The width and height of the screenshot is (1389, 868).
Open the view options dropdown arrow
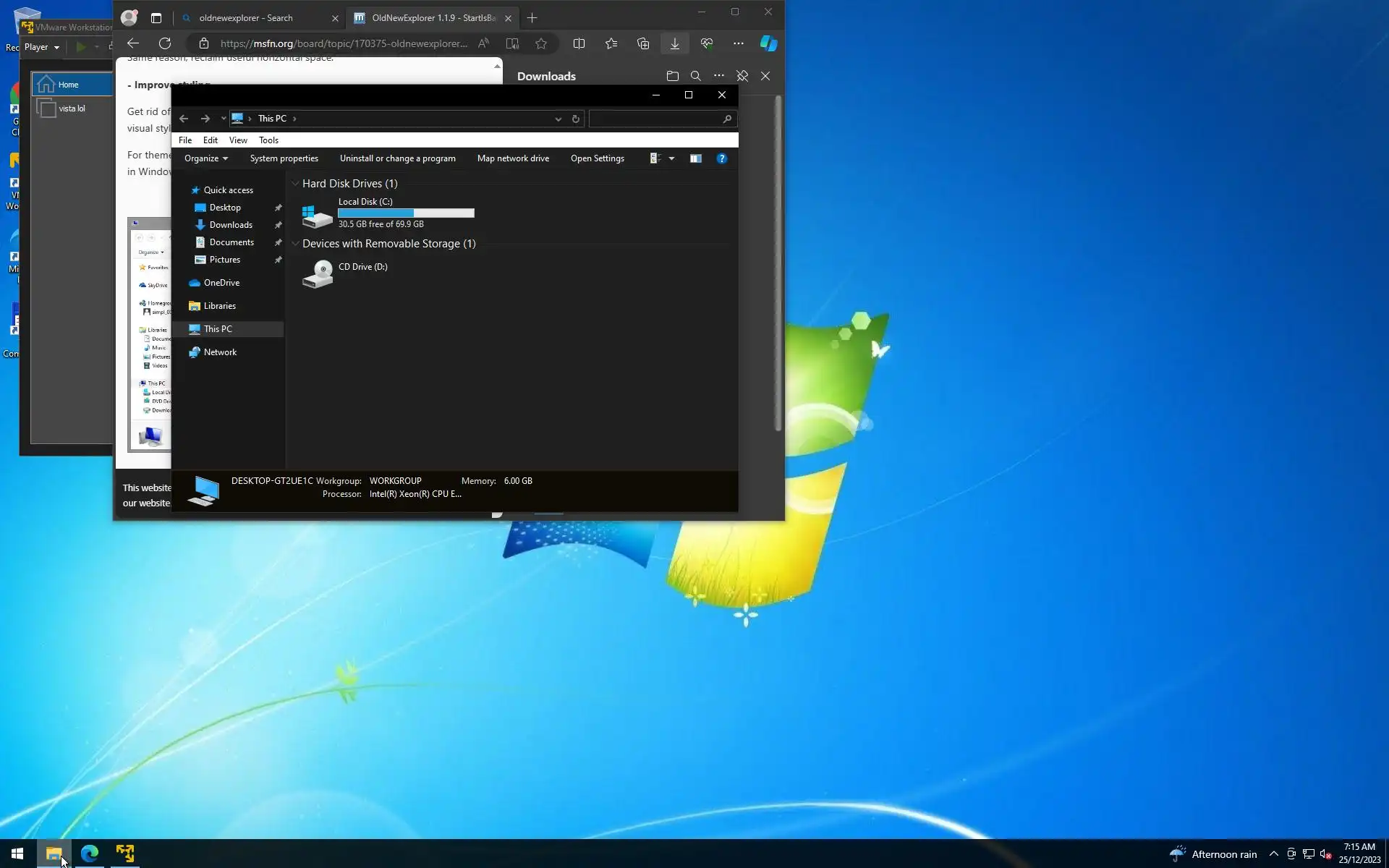671,158
